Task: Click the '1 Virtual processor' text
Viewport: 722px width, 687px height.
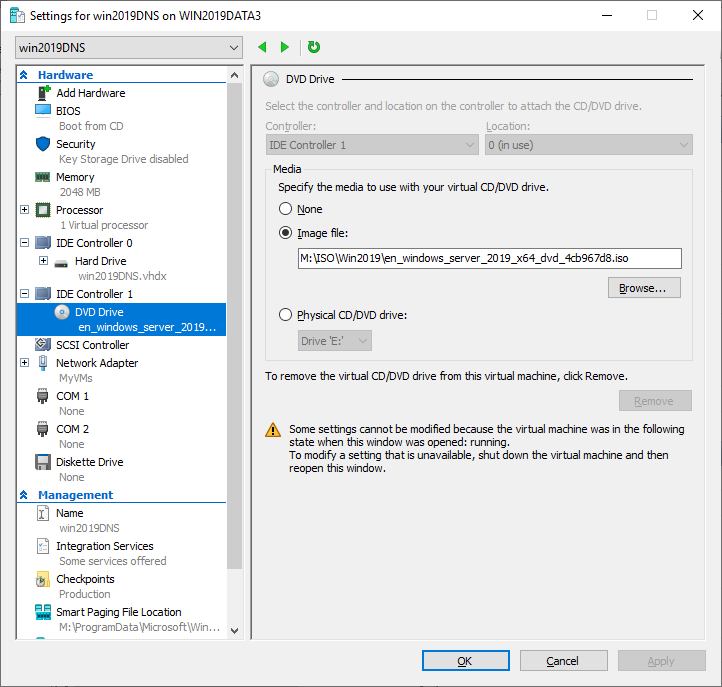Action: tap(104, 225)
